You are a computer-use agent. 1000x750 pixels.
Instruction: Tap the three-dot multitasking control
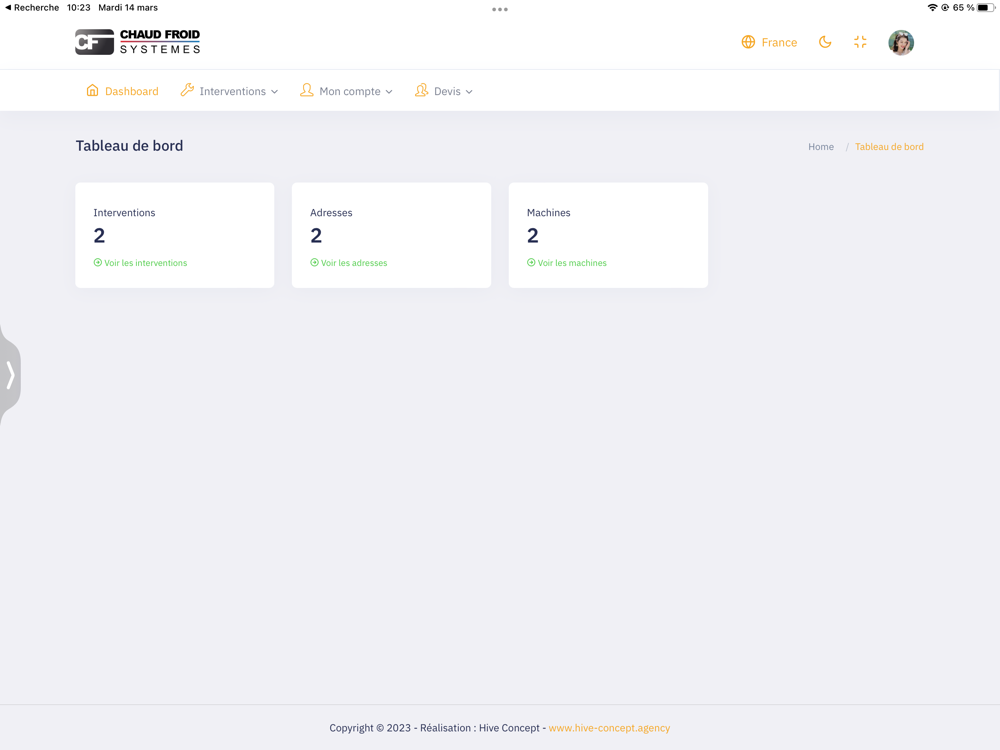pyautogui.click(x=500, y=10)
